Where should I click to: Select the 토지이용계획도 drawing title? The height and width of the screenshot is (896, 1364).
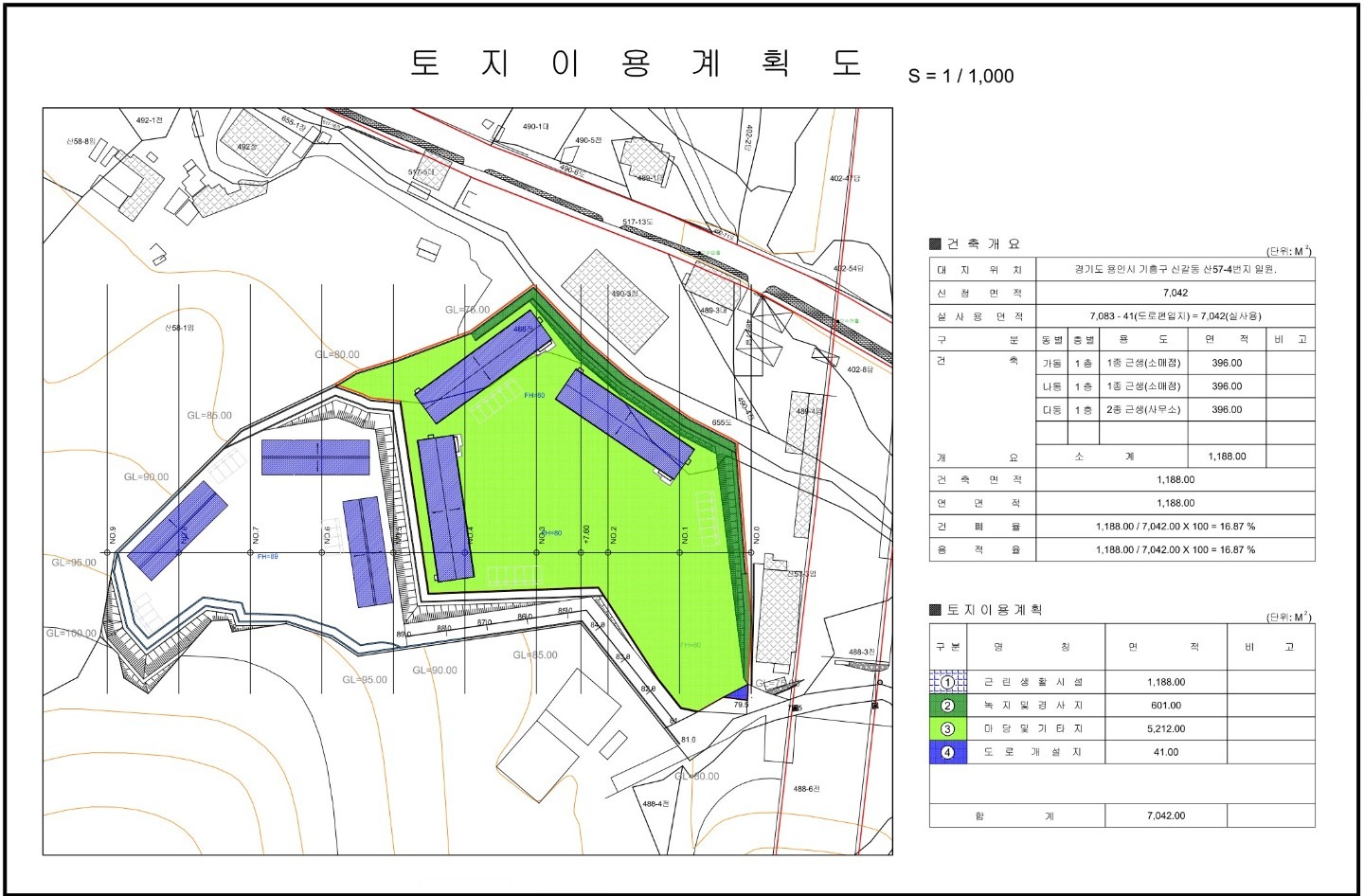click(635, 63)
